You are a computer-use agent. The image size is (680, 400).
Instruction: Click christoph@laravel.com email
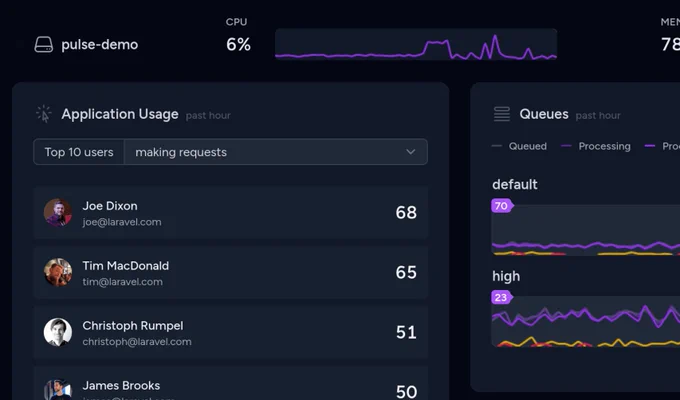[x=137, y=342]
